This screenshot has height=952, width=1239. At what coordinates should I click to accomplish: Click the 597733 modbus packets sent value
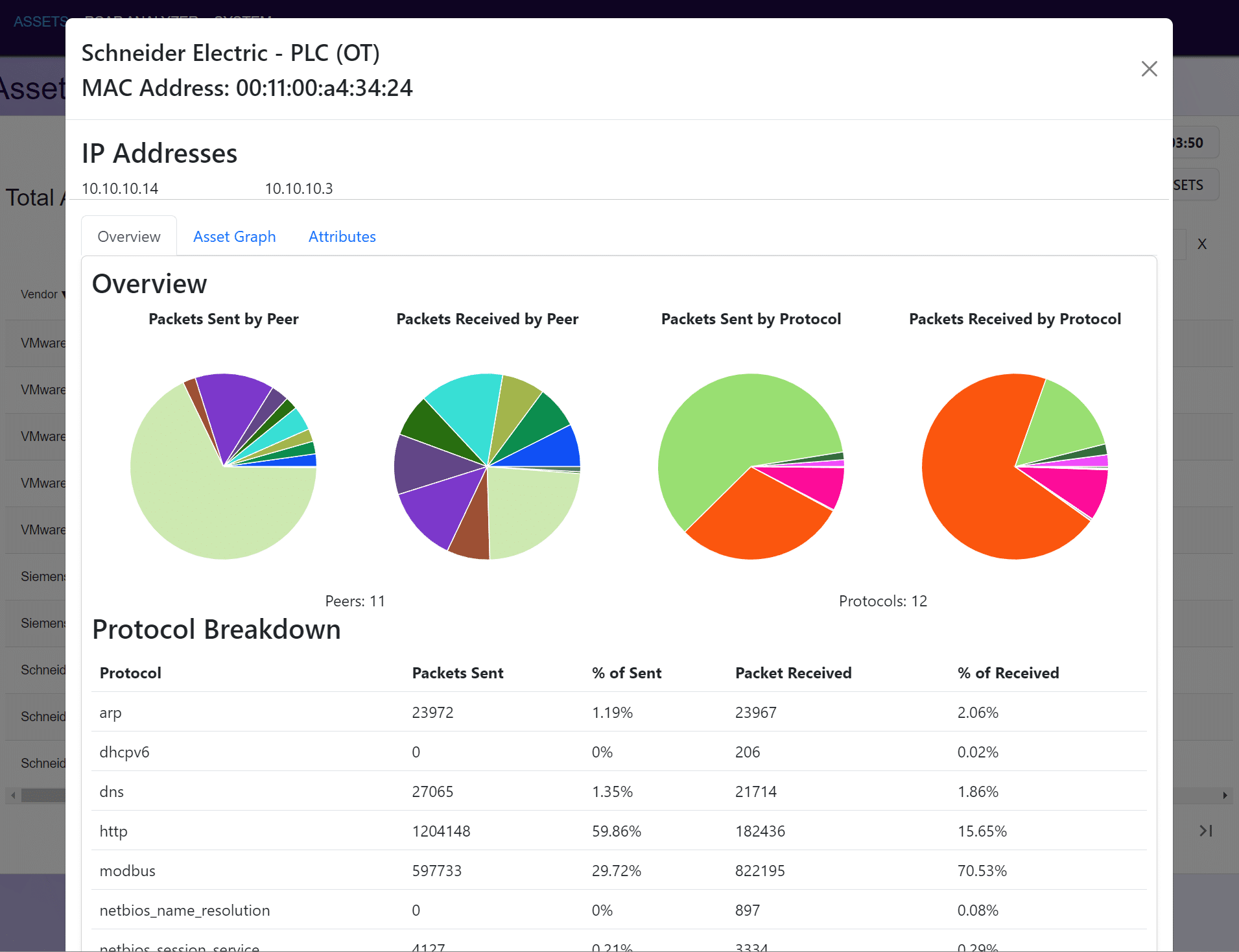click(437, 871)
